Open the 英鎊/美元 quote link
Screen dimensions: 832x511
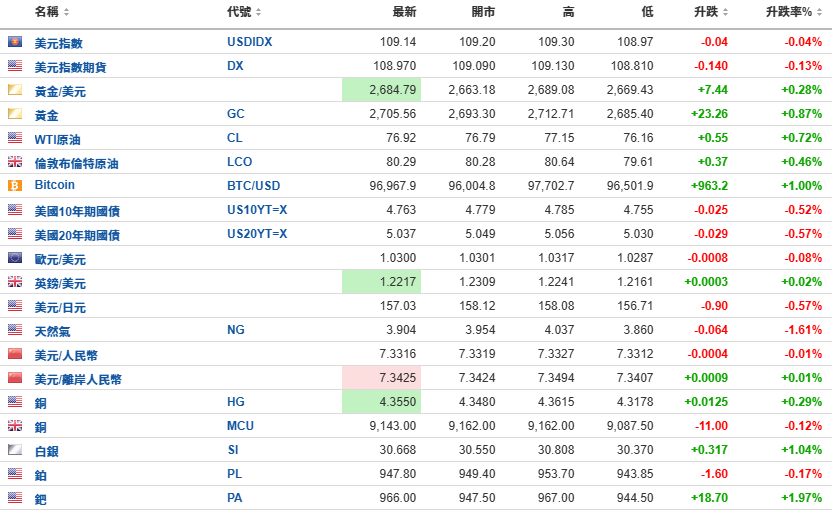(x=60, y=283)
